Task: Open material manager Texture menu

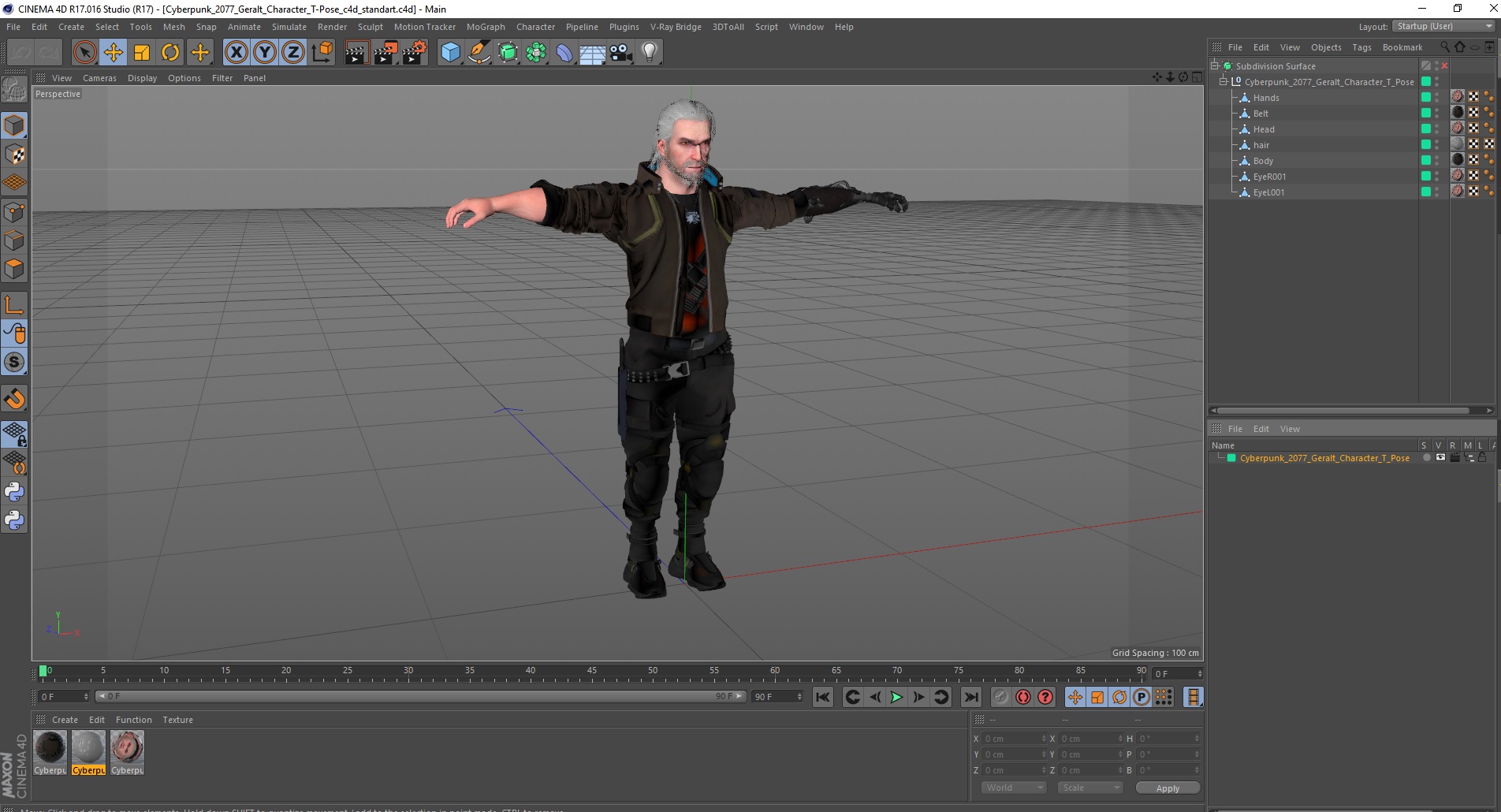Action: click(x=177, y=720)
